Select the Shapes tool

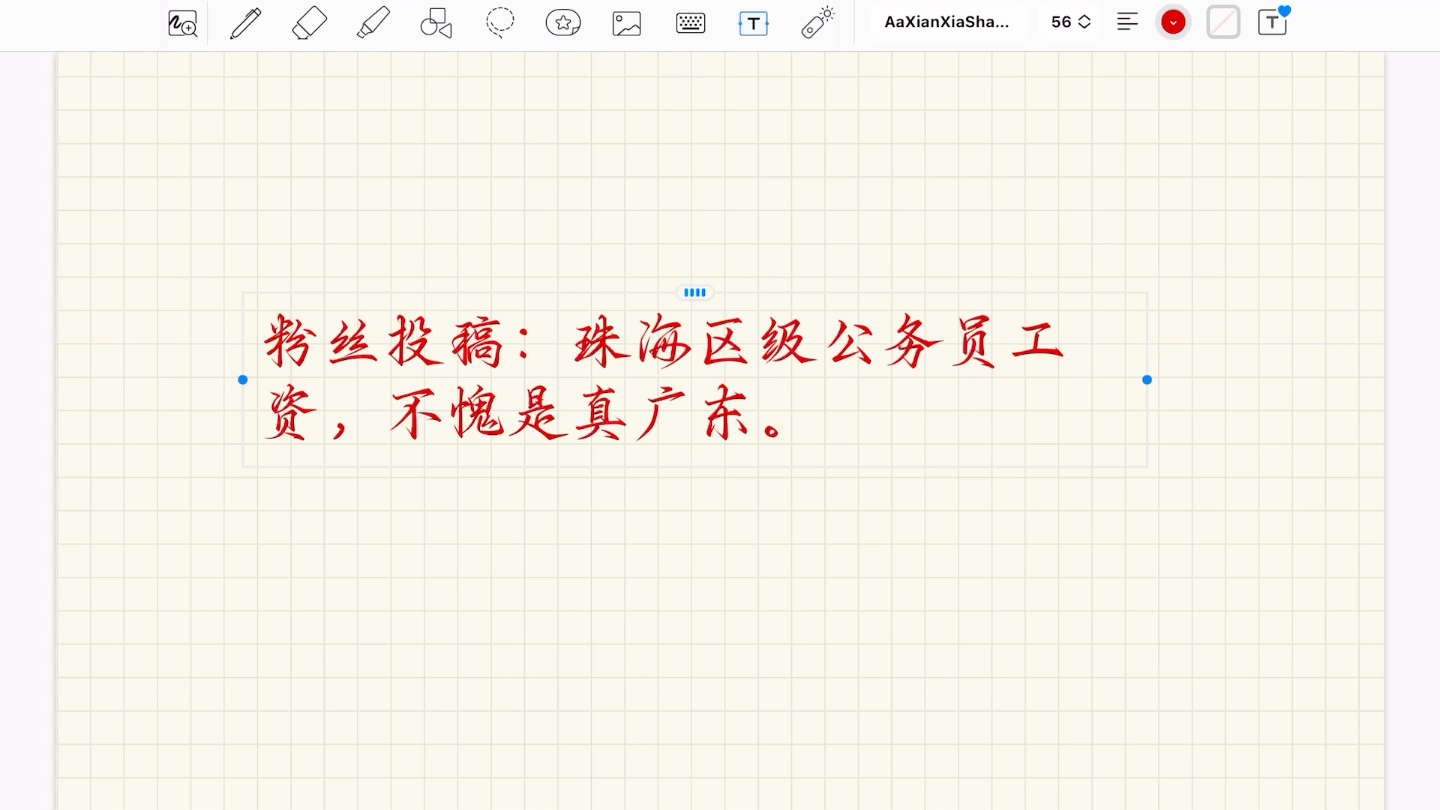tap(436, 22)
